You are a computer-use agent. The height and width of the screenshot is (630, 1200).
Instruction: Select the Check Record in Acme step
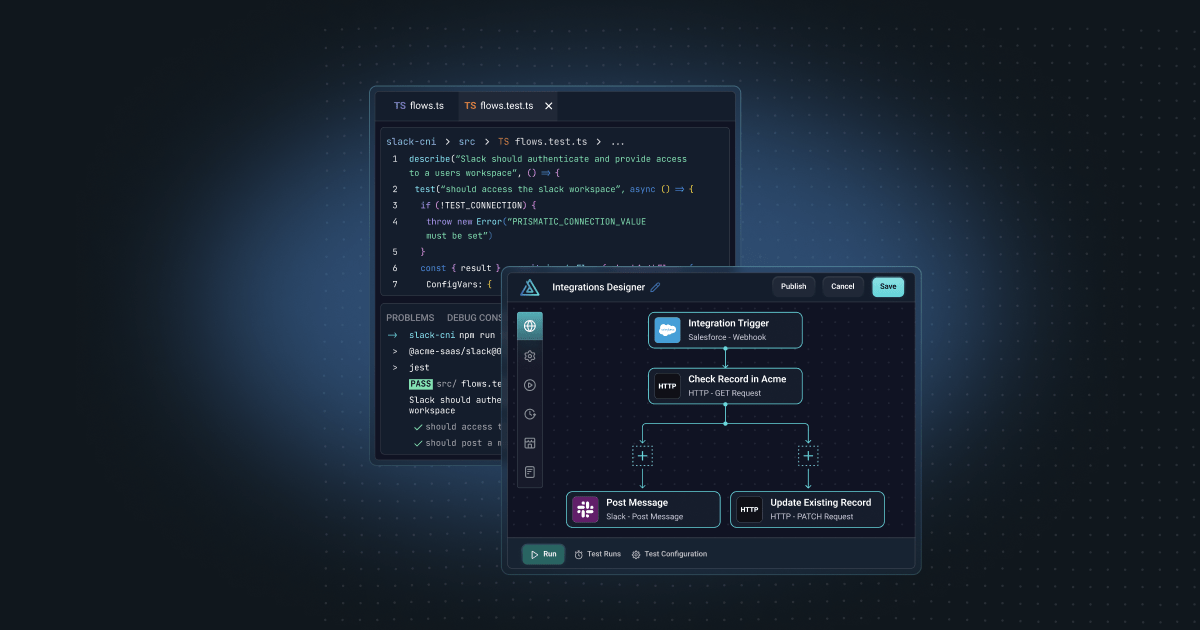coord(725,386)
